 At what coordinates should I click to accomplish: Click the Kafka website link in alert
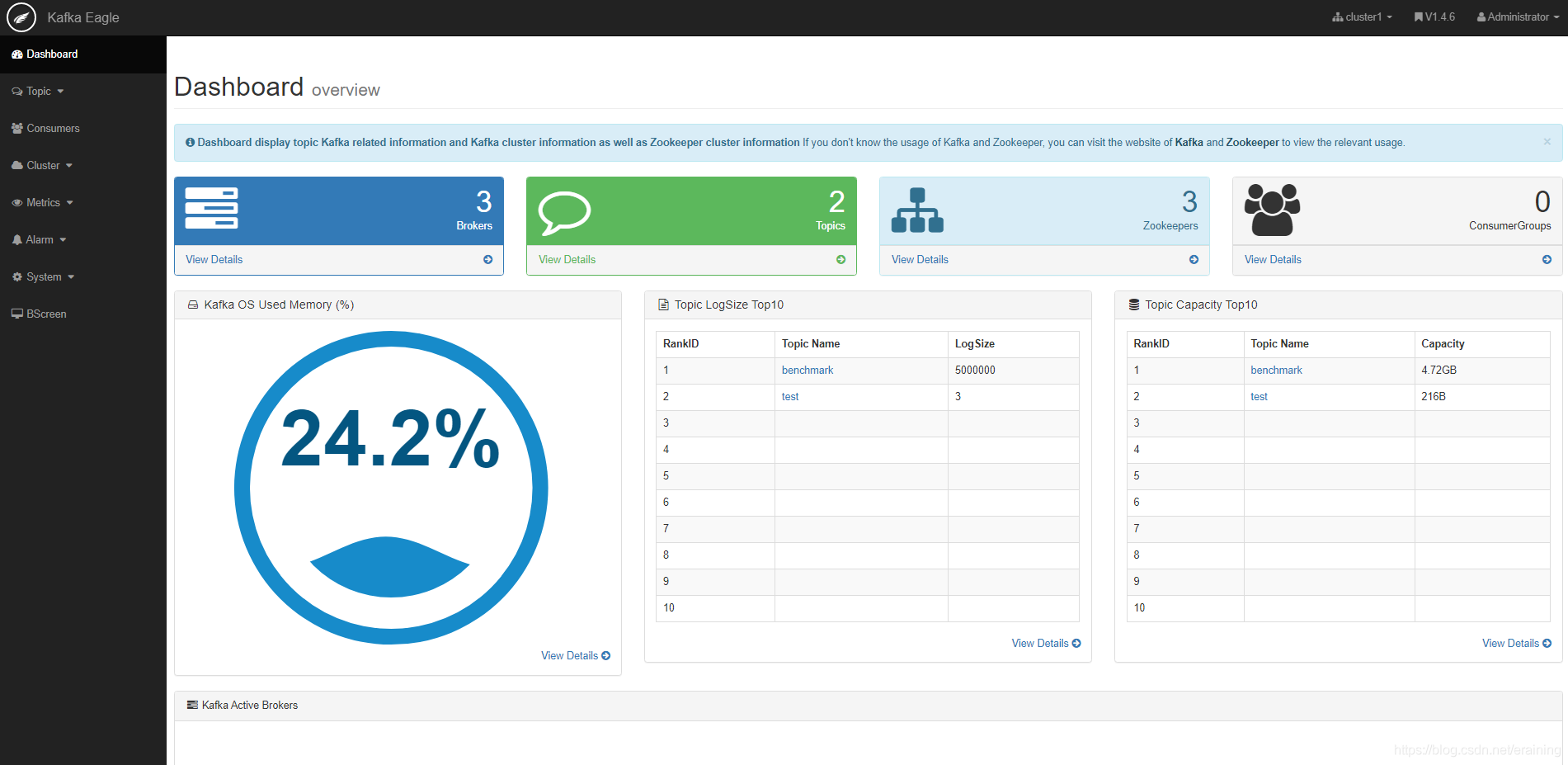[x=1189, y=143]
